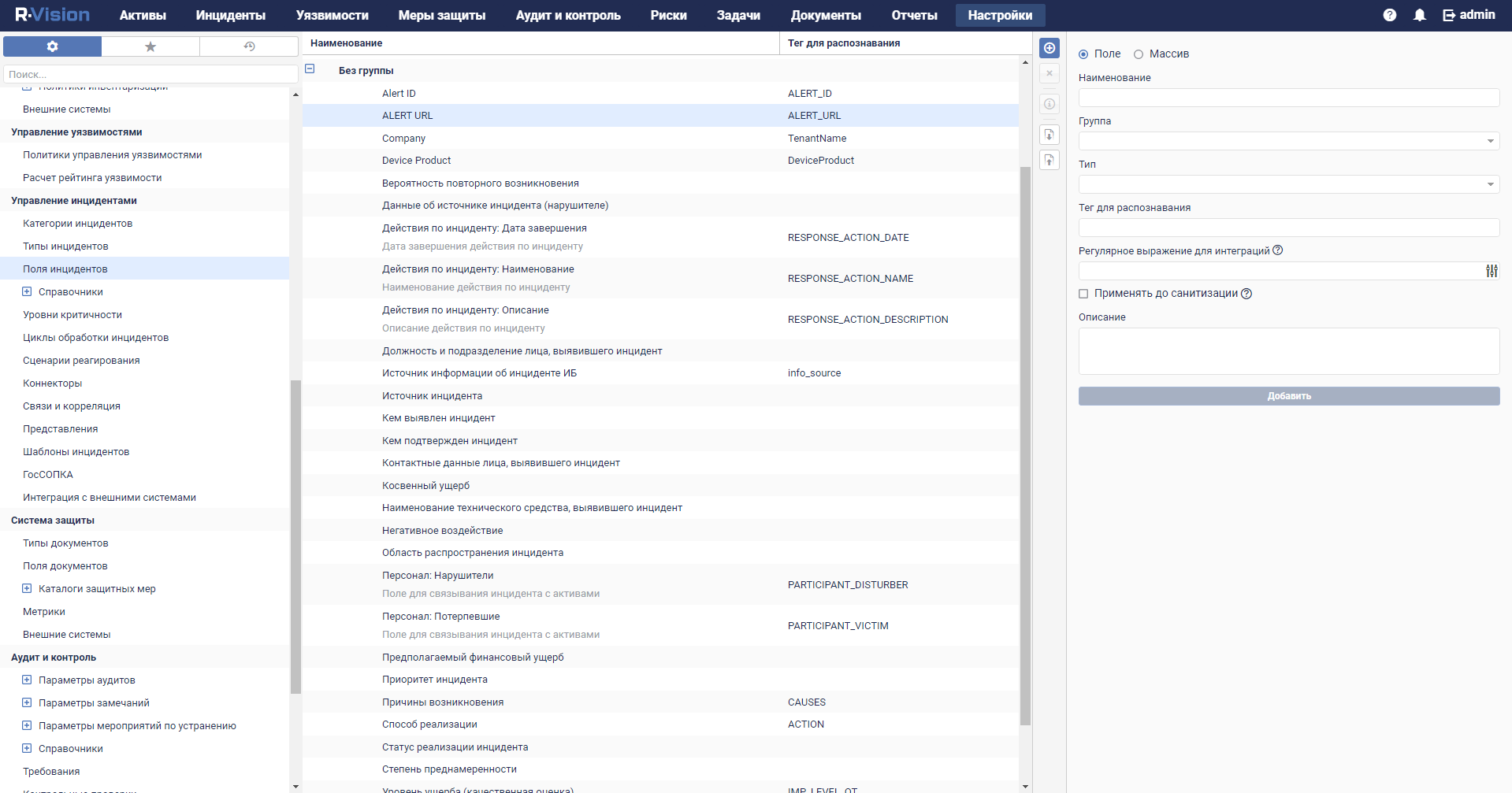Open Типы инцидентов in sidebar

tap(65, 246)
